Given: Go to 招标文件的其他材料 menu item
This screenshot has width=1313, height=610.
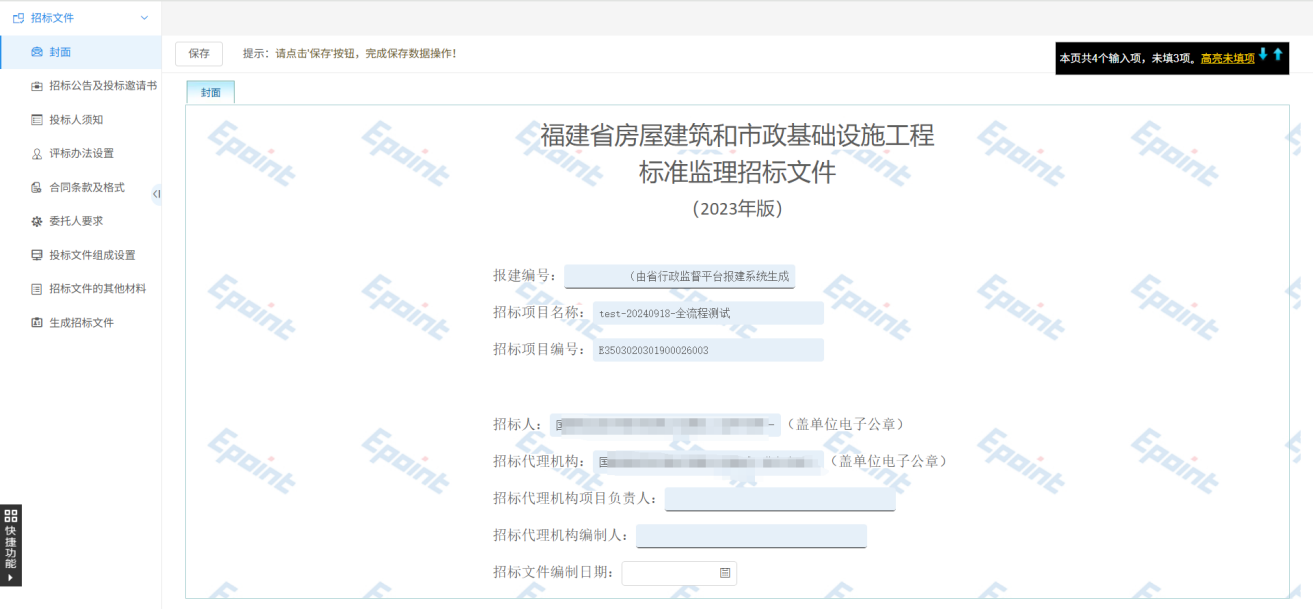Looking at the screenshot, I should coord(97,289).
